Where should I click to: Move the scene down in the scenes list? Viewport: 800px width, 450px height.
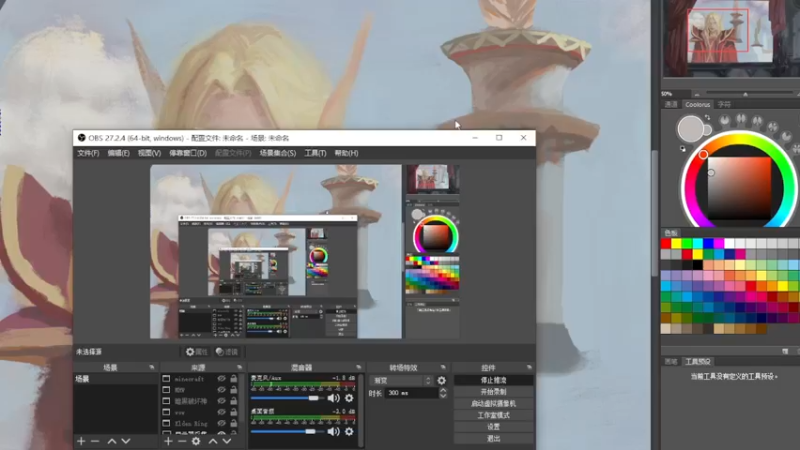[126, 441]
